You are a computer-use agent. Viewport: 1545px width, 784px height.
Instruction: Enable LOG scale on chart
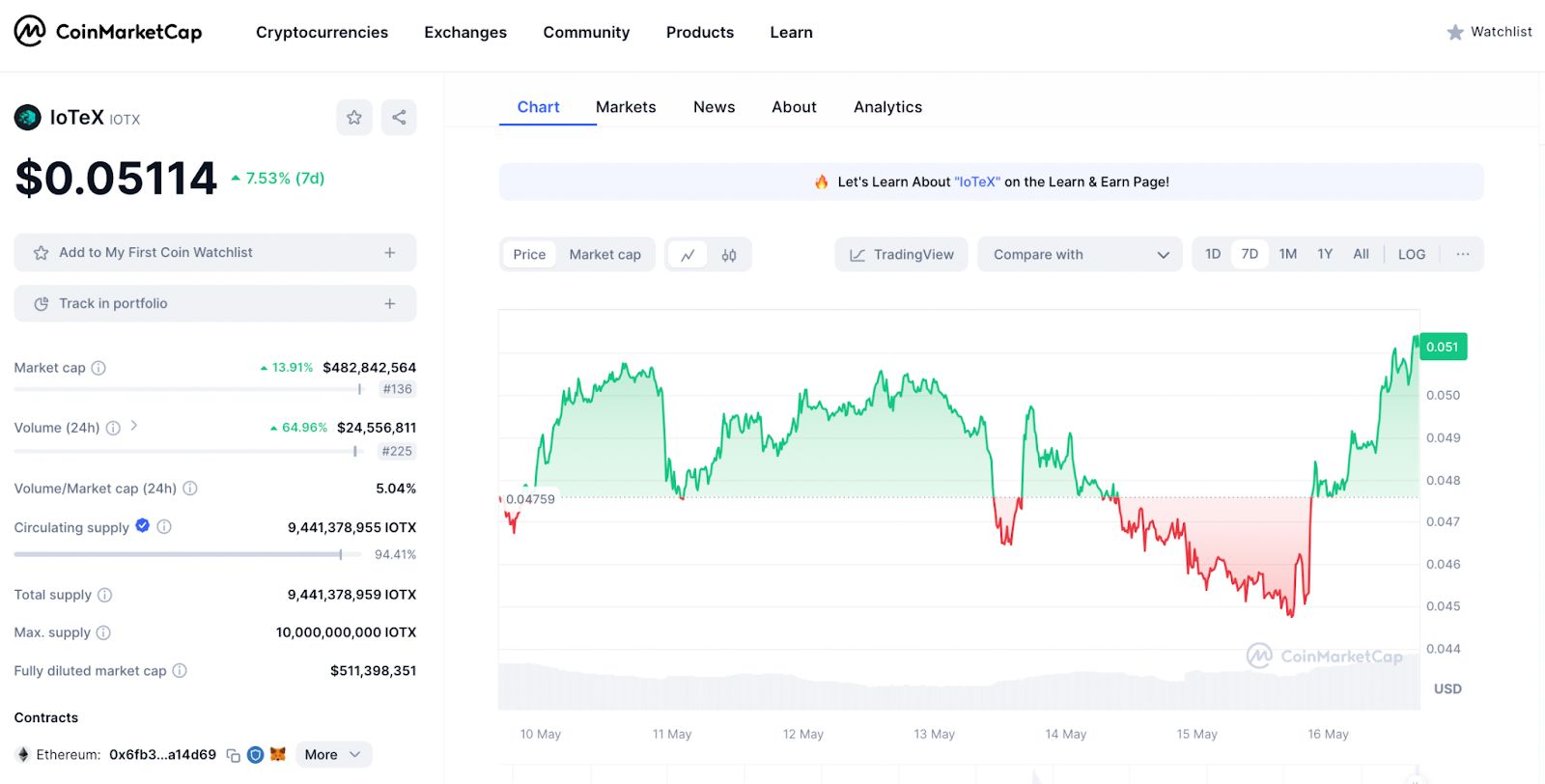1411,255
